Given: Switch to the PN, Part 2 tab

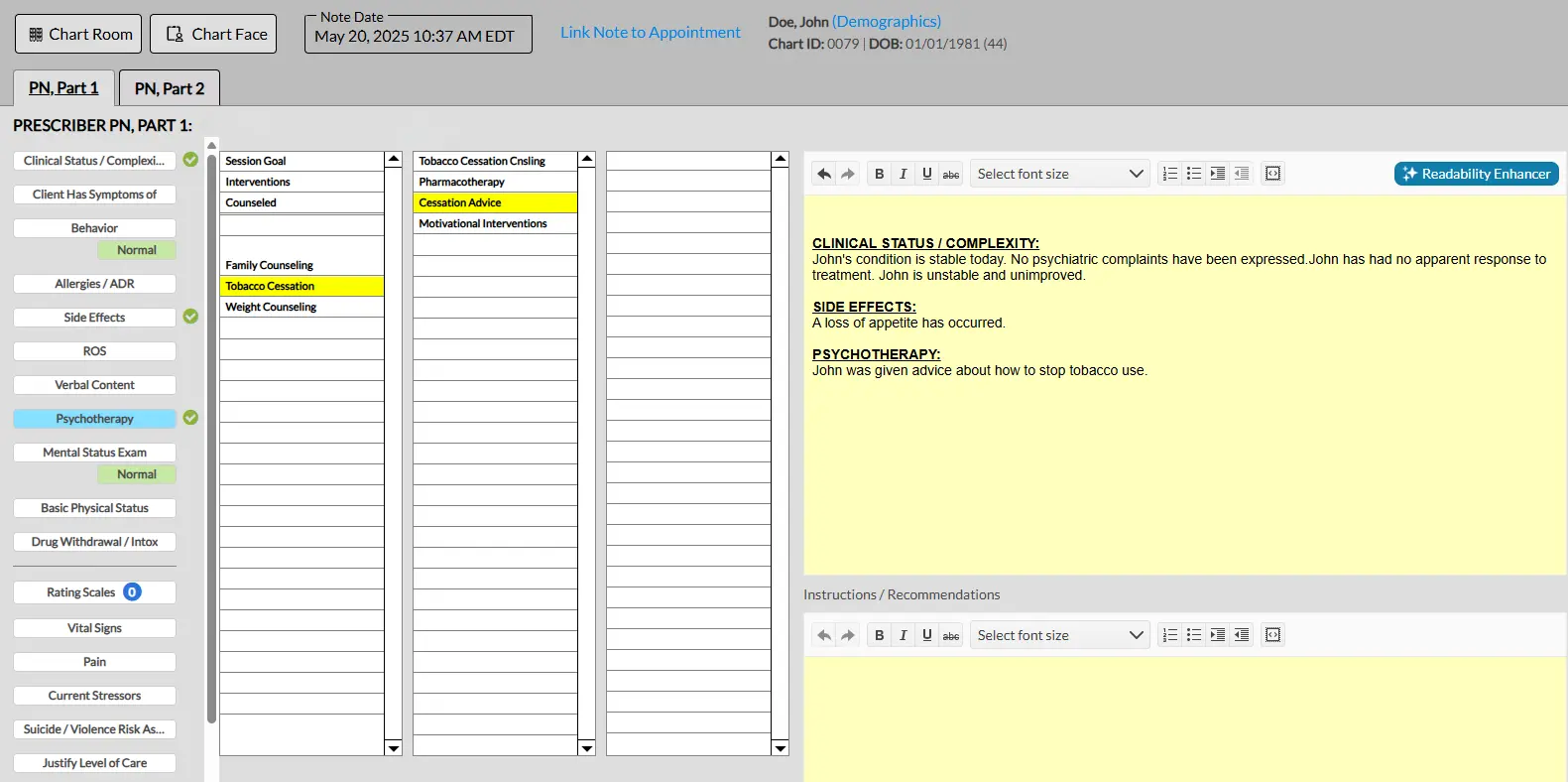Looking at the screenshot, I should [170, 88].
